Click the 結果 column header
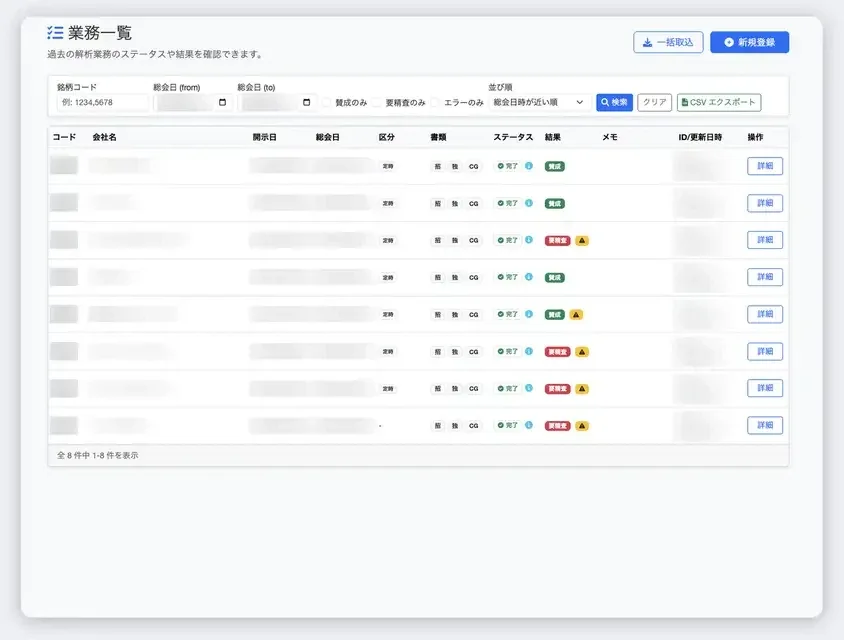The width and height of the screenshot is (844, 640). [x=553, y=137]
